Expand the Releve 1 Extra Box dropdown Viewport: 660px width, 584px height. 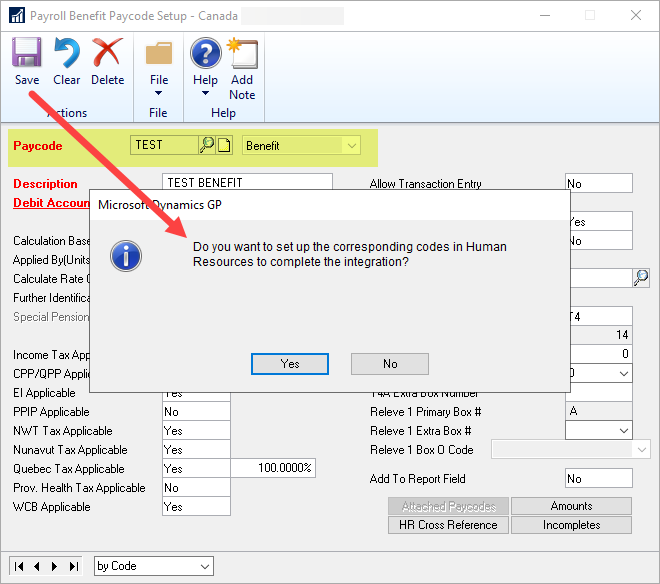coord(623,430)
